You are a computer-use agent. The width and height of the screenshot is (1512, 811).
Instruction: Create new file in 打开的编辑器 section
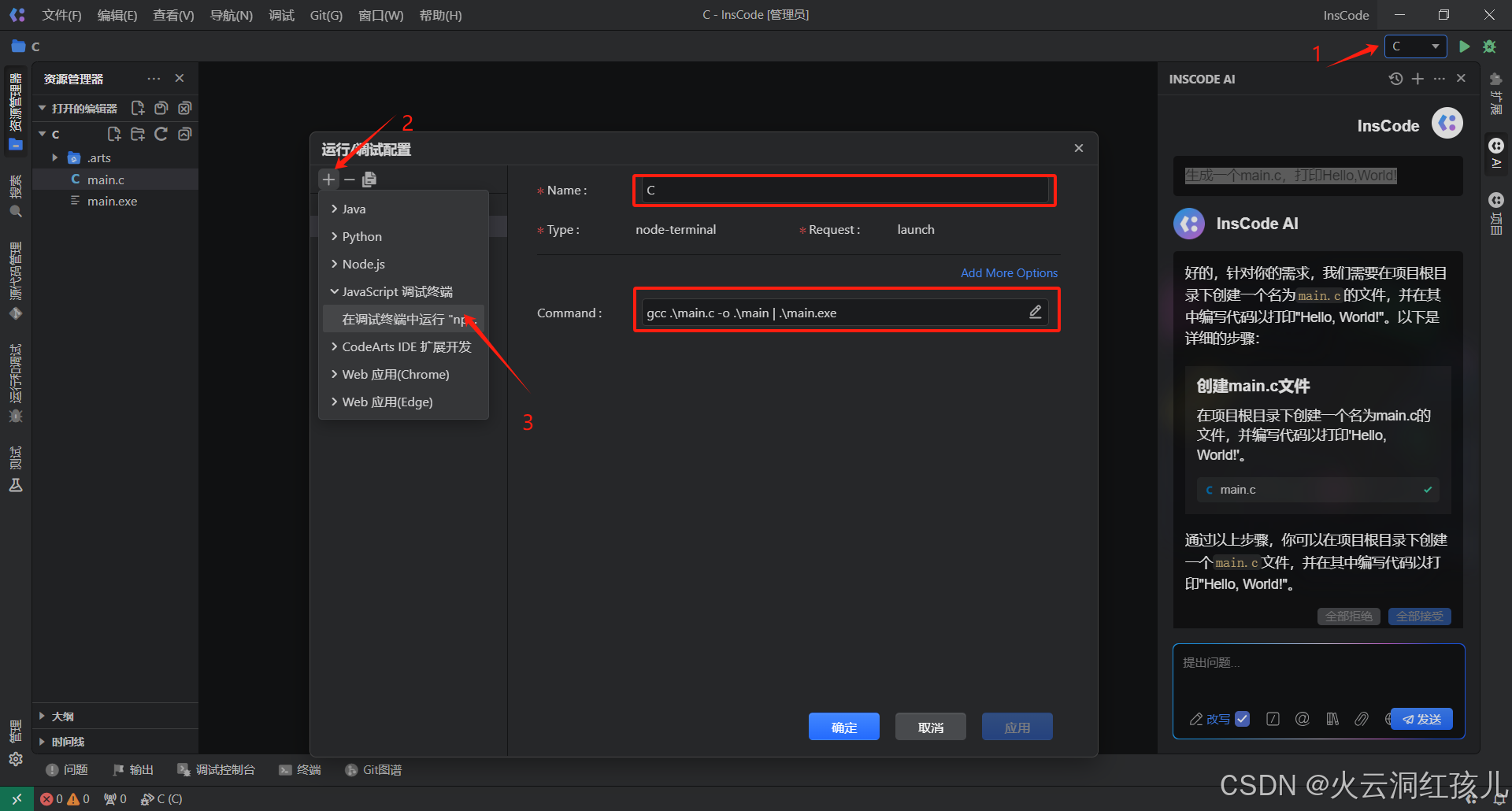tap(138, 108)
